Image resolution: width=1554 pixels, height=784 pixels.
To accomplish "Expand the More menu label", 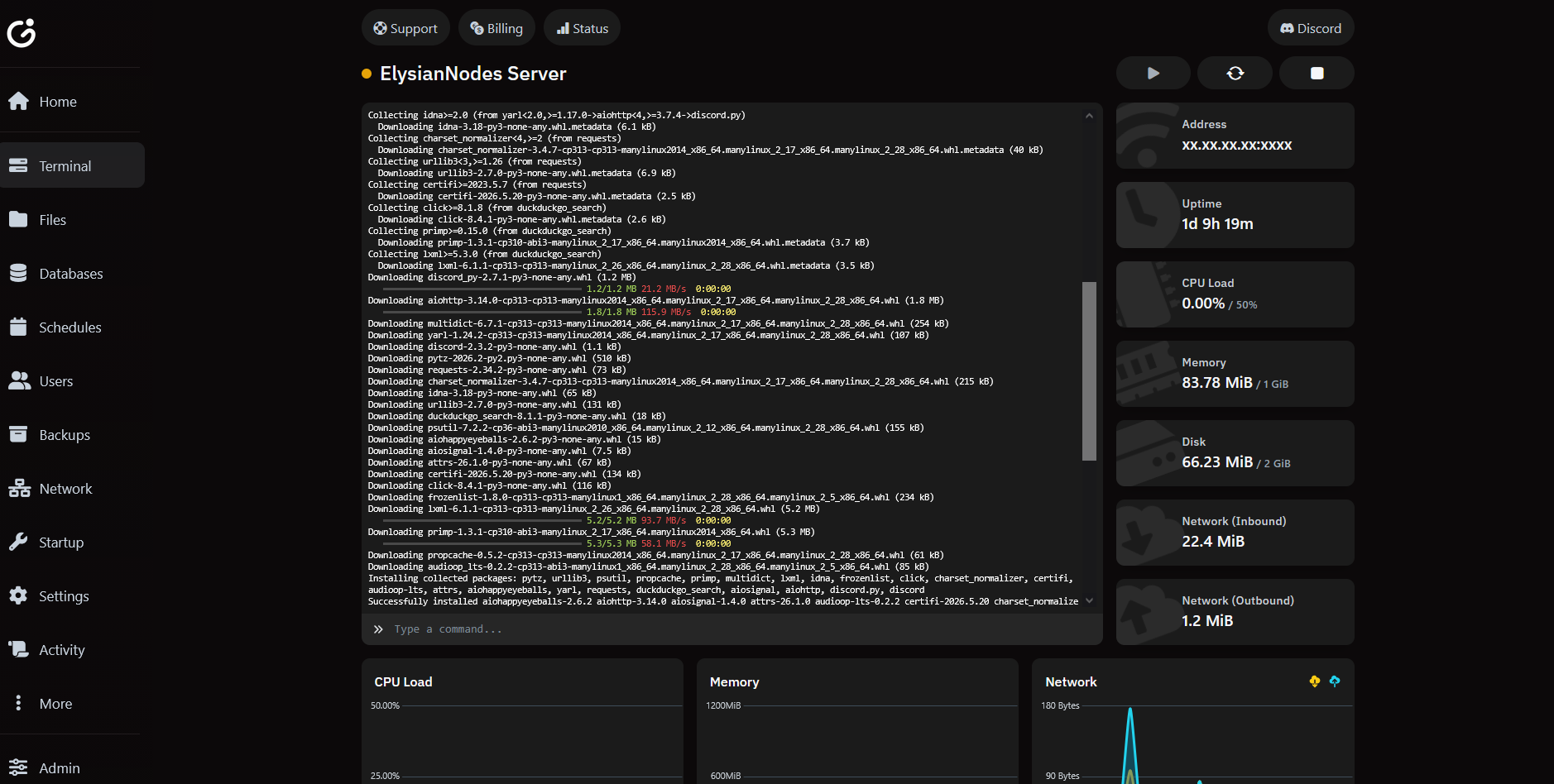I will [55, 704].
